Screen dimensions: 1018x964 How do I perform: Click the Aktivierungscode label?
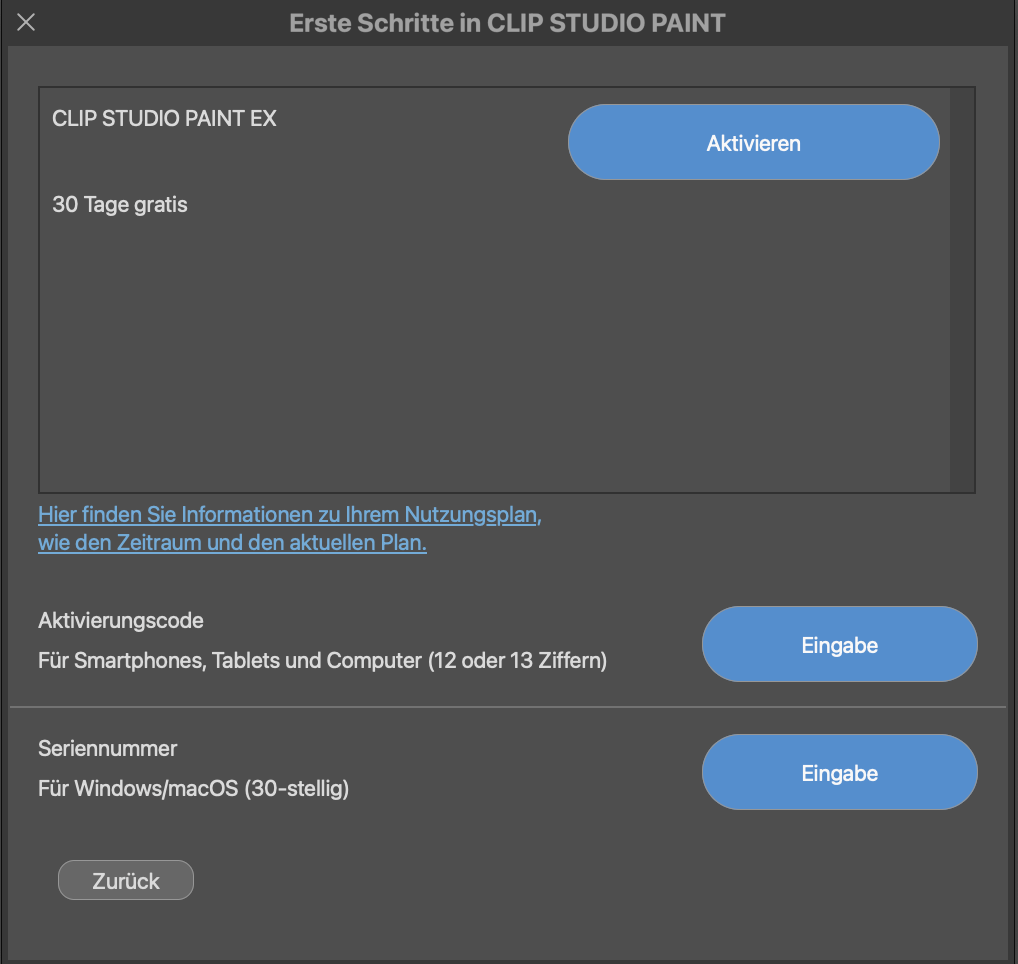tap(121, 621)
